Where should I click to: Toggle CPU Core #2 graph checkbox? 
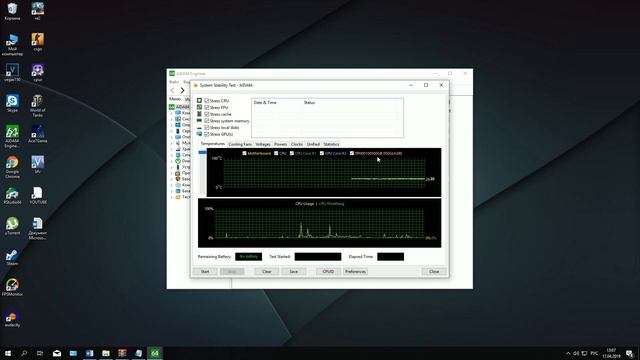pyautogui.click(x=322, y=153)
